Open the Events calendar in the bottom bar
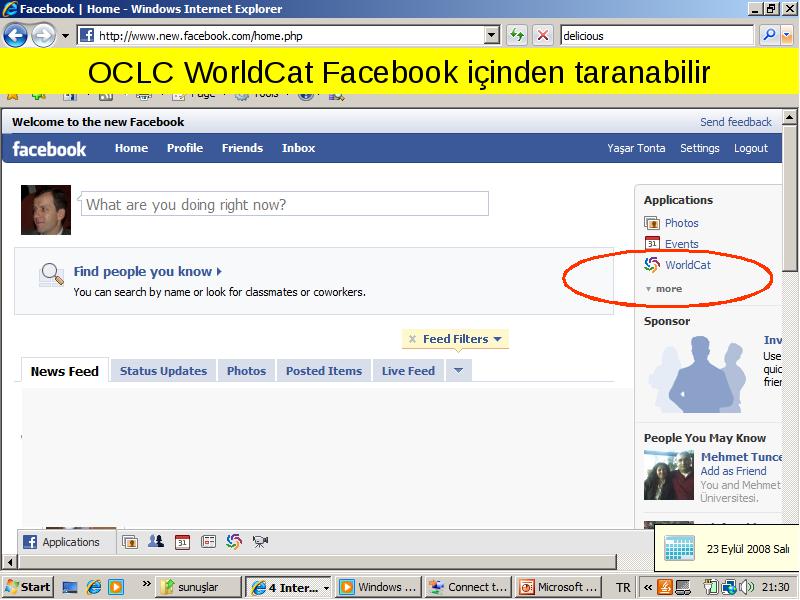The height and width of the screenshot is (600, 800). [x=182, y=542]
